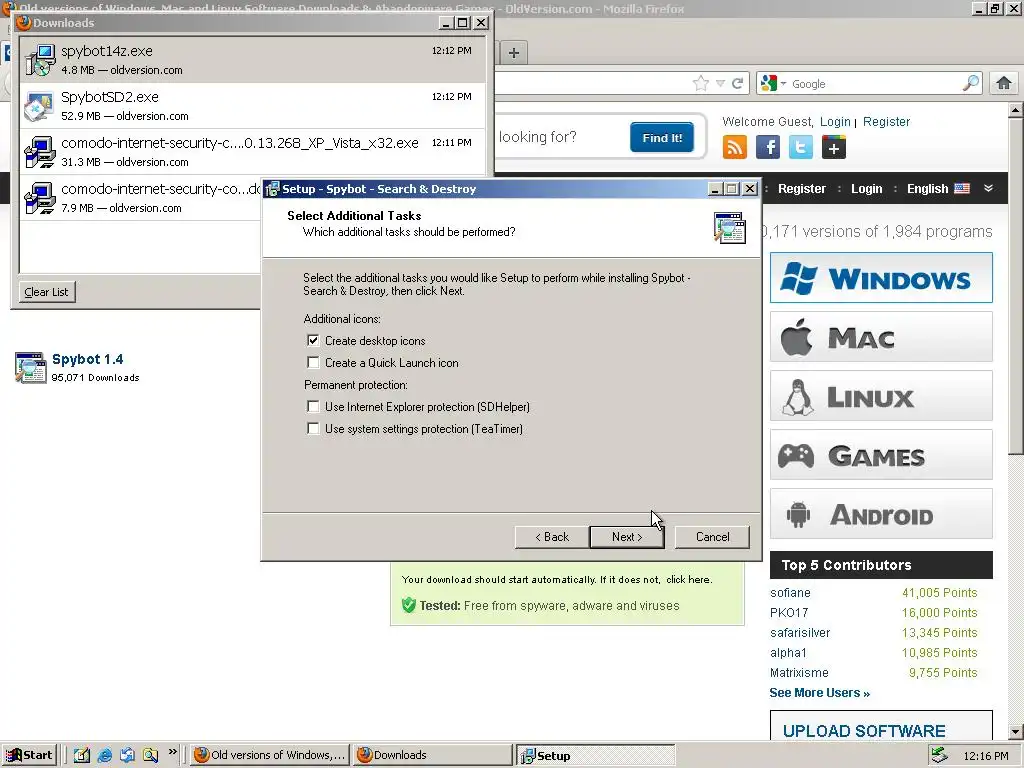Select comodo XP_Vista_x32.exe download entry
Image resolution: width=1024 pixels, height=768 pixels.
(253, 152)
